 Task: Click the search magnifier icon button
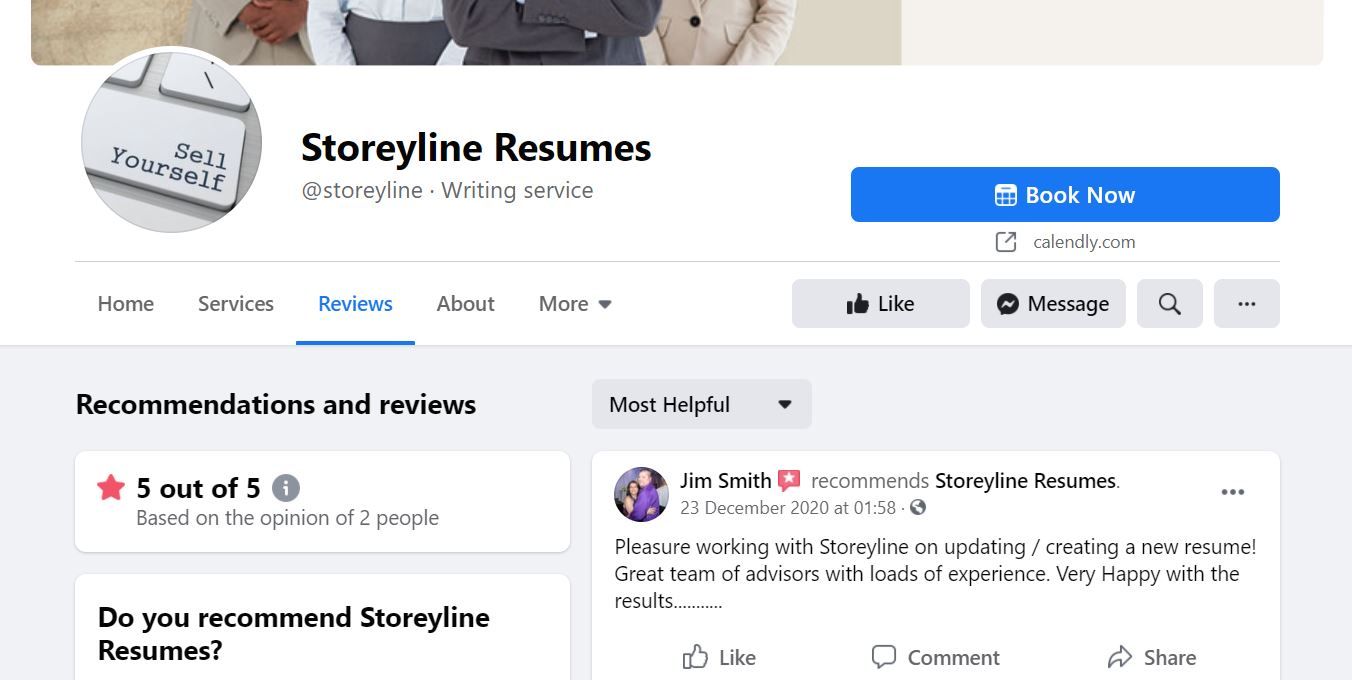1169,304
